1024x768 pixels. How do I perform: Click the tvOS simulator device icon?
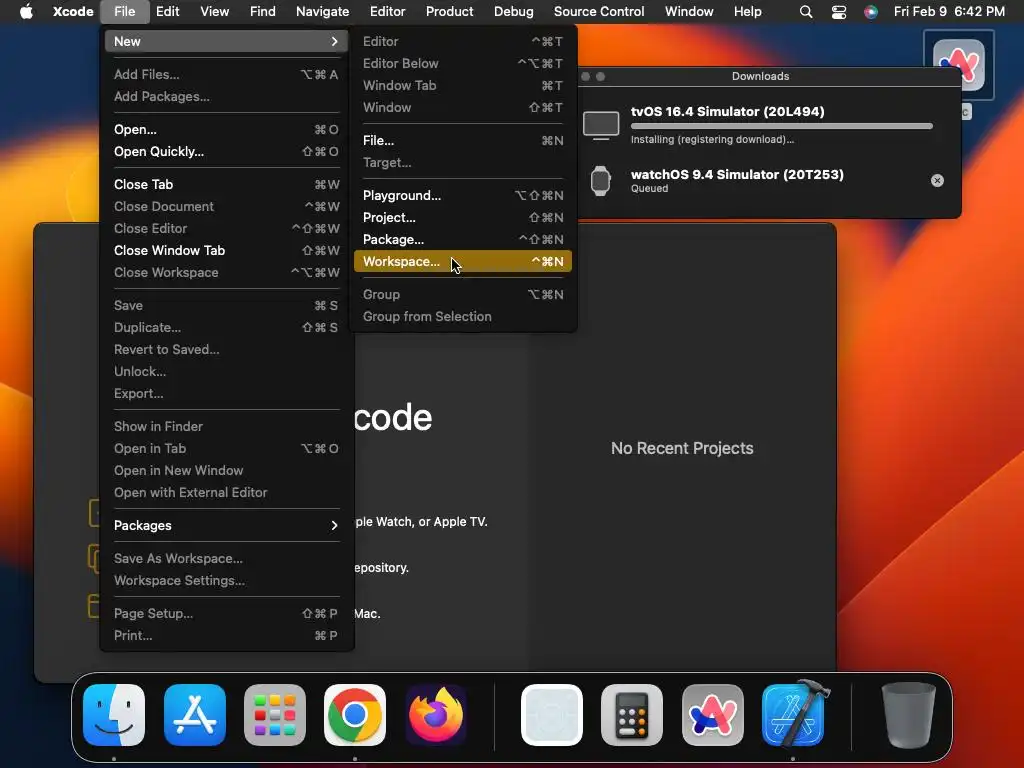tap(601, 125)
